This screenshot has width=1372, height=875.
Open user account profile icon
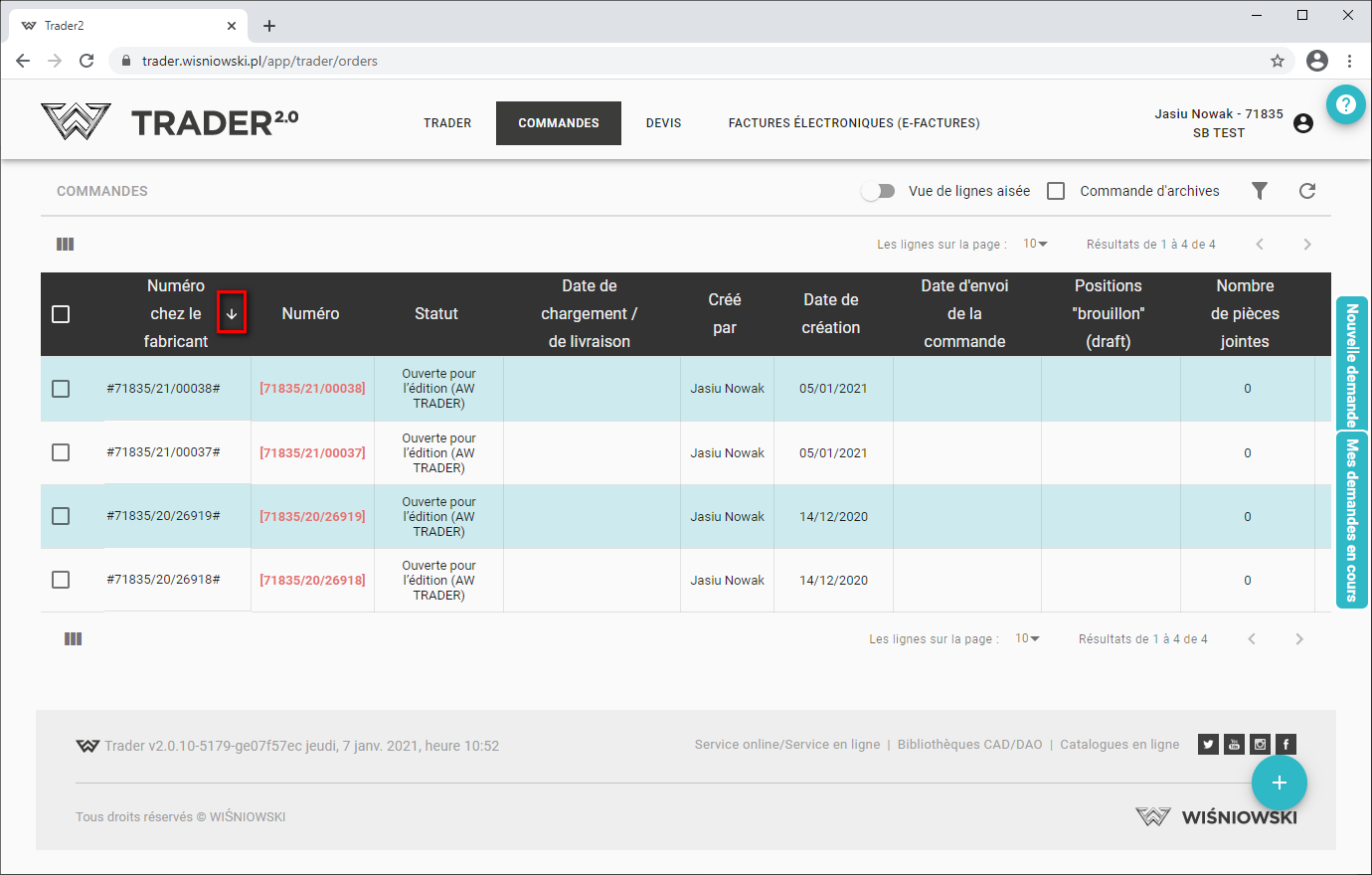point(1303,123)
